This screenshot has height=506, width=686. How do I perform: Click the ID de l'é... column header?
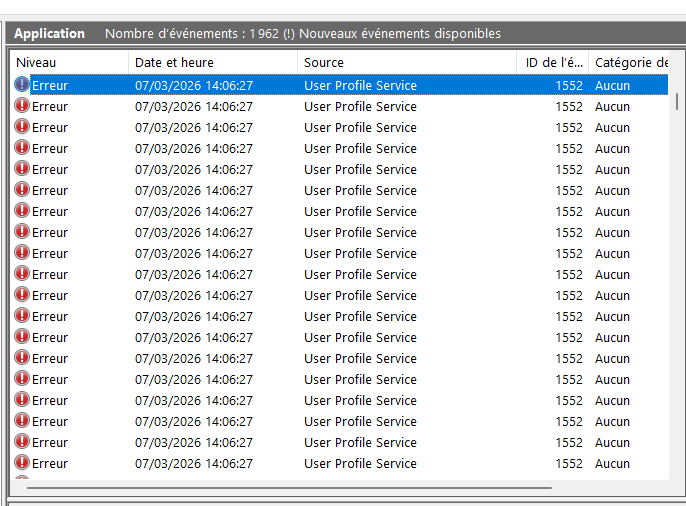(553, 63)
